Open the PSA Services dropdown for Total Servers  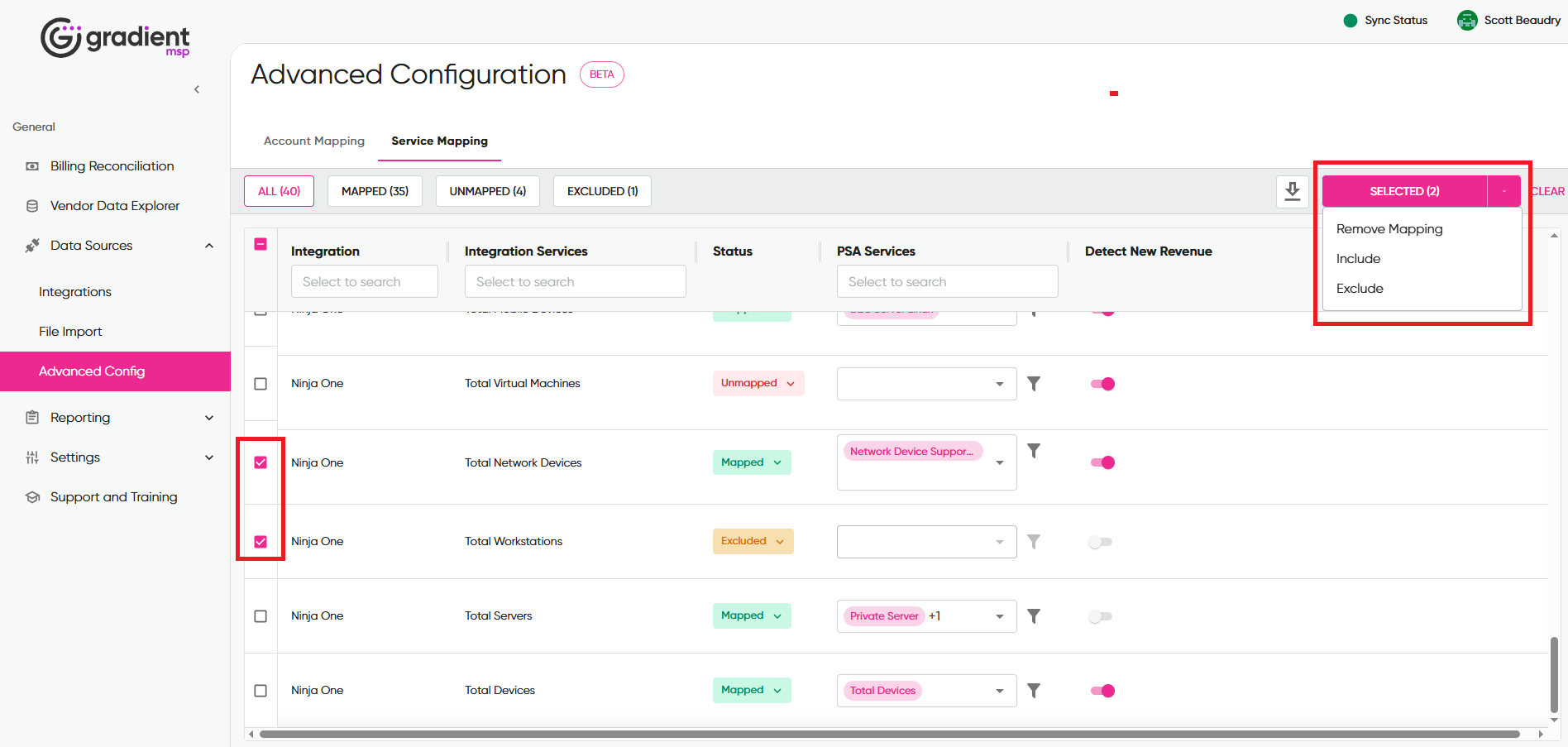coord(927,616)
